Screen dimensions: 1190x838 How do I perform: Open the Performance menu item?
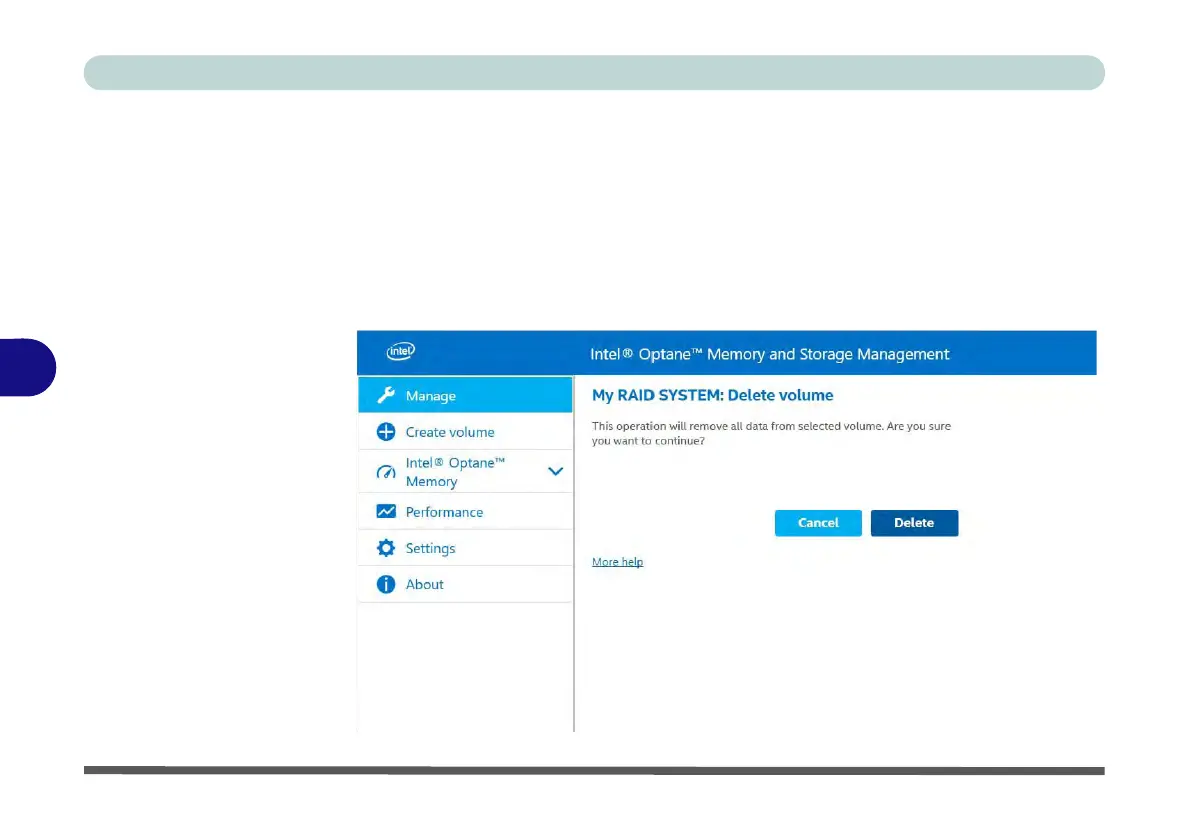click(x=465, y=512)
